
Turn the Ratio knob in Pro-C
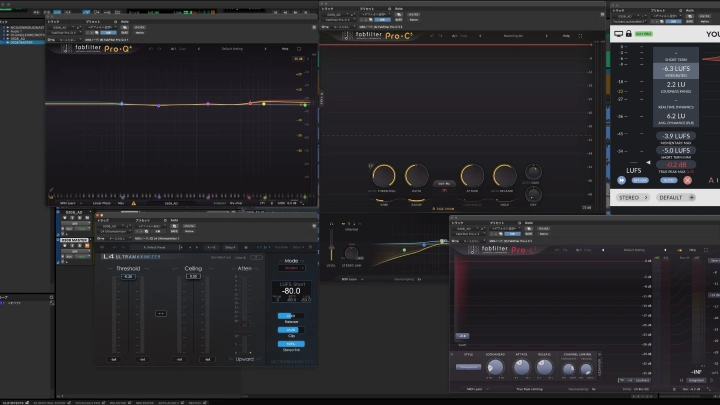click(x=416, y=176)
